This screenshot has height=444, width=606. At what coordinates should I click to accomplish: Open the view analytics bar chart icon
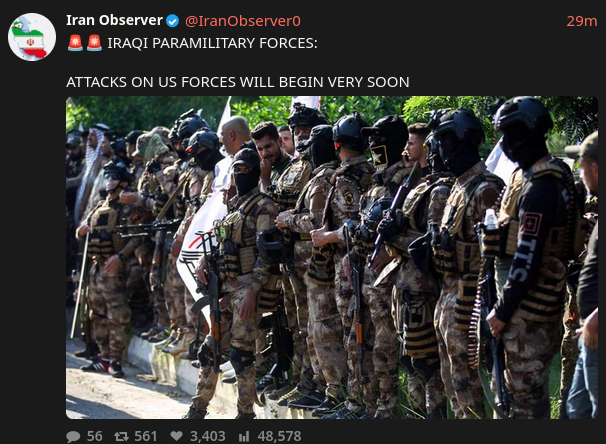pos(243,437)
